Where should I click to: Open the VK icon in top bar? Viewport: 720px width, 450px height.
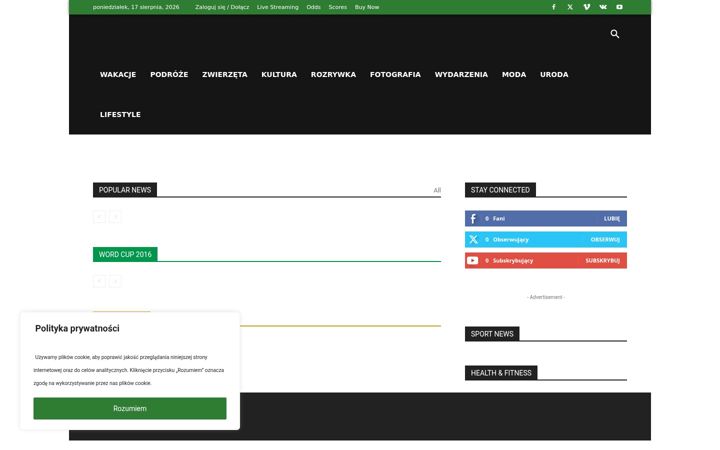(x=603, y=7)
